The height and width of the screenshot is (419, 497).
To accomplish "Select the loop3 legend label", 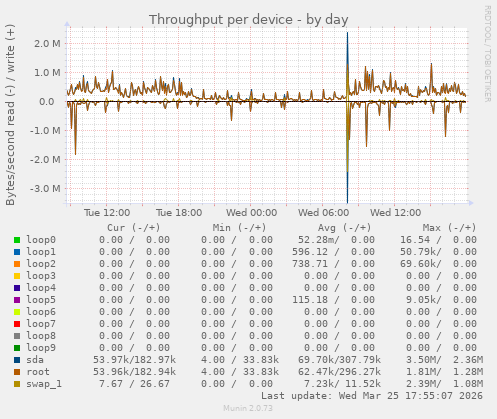I will (41, 276).
